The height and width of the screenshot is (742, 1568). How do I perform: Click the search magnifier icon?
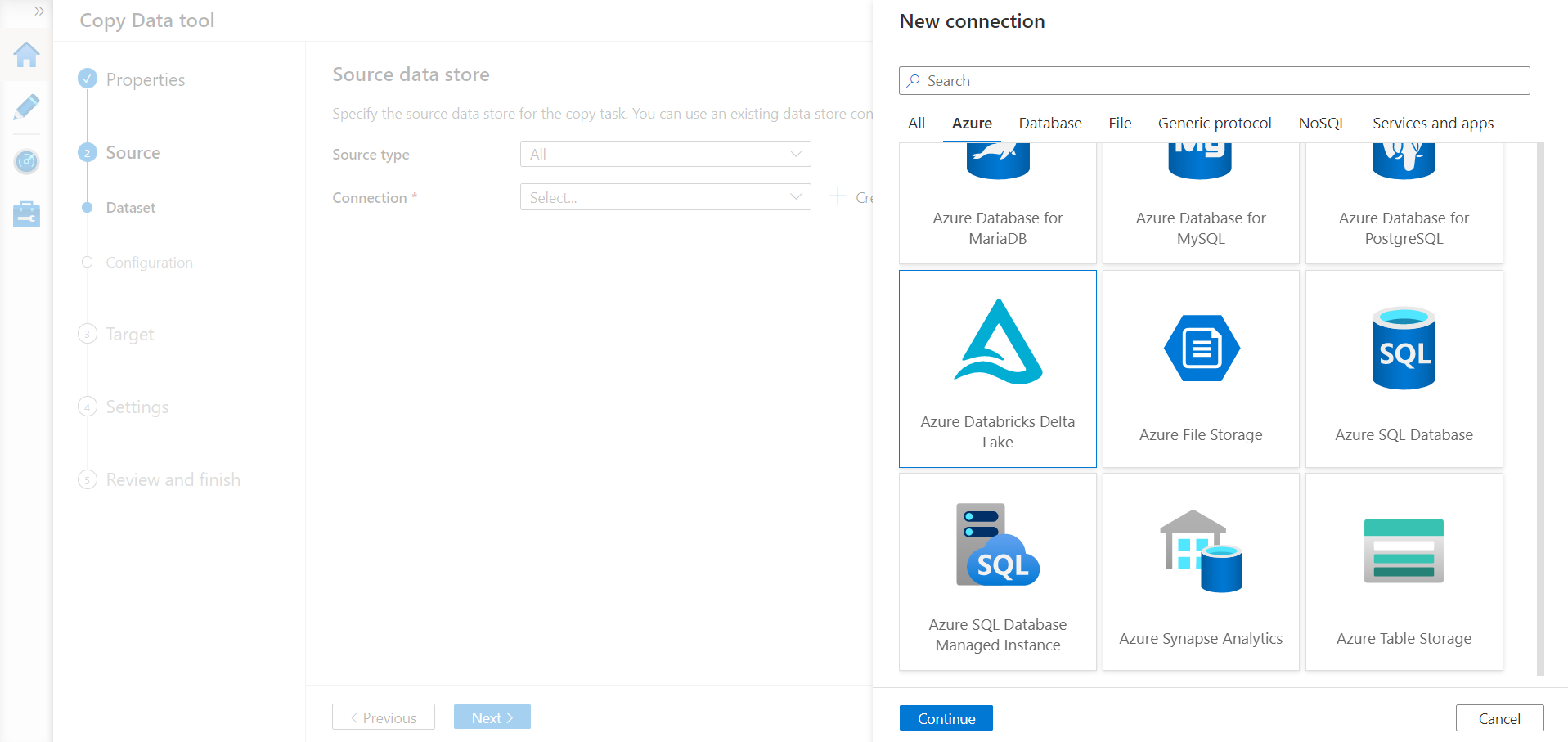(914, 81)
